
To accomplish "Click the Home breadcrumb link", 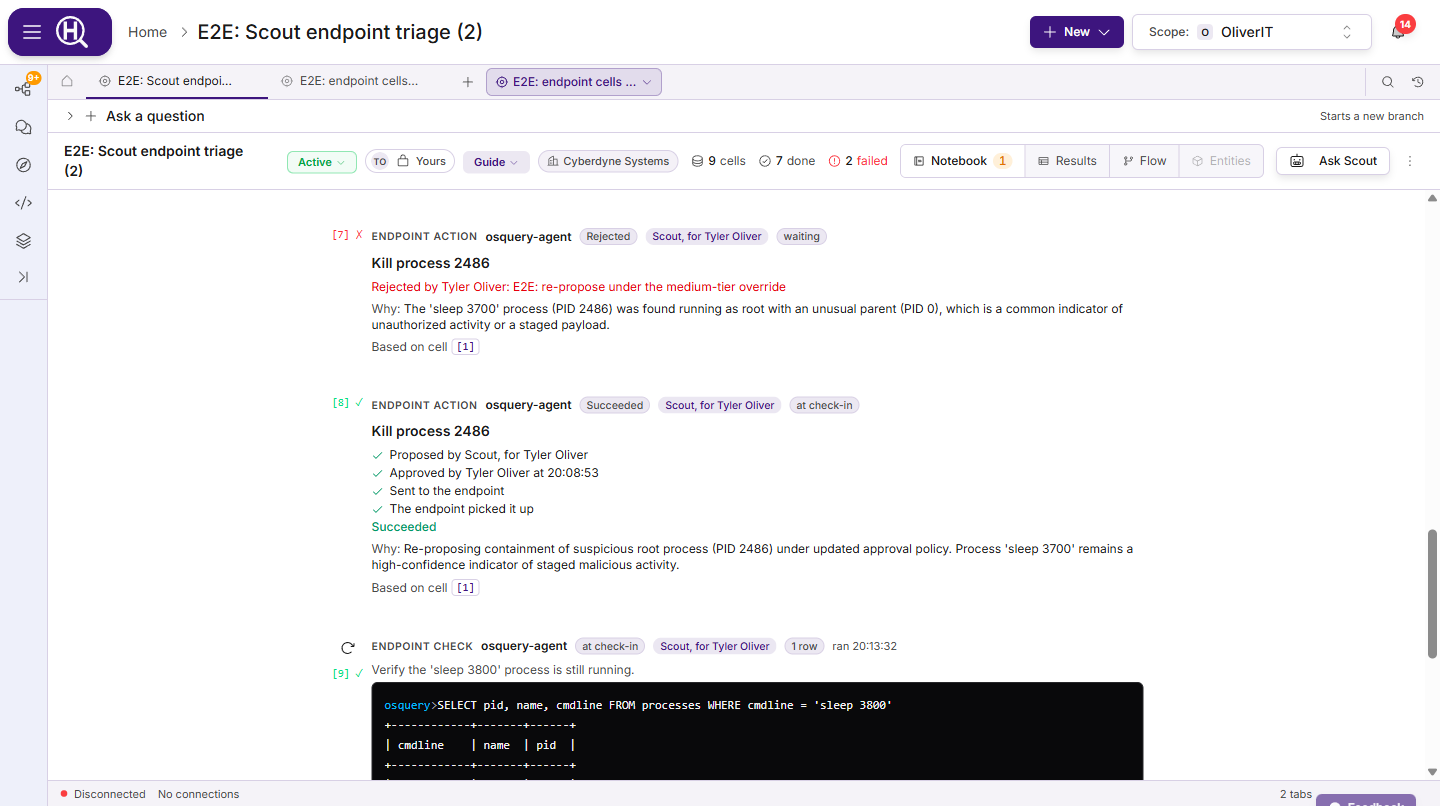I will point(147,32).
